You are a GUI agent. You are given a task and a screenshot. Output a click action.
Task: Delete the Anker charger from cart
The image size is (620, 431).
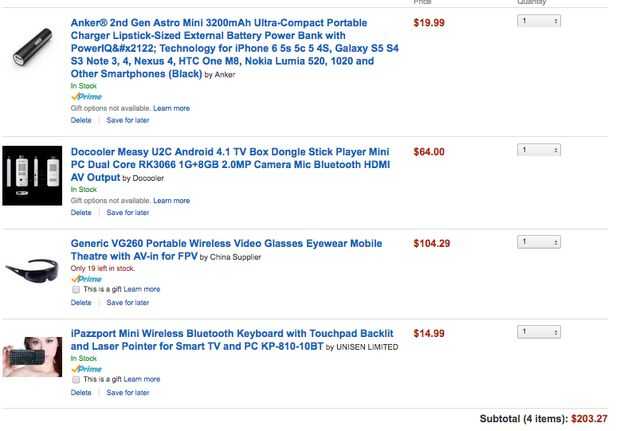click(81, 120)
